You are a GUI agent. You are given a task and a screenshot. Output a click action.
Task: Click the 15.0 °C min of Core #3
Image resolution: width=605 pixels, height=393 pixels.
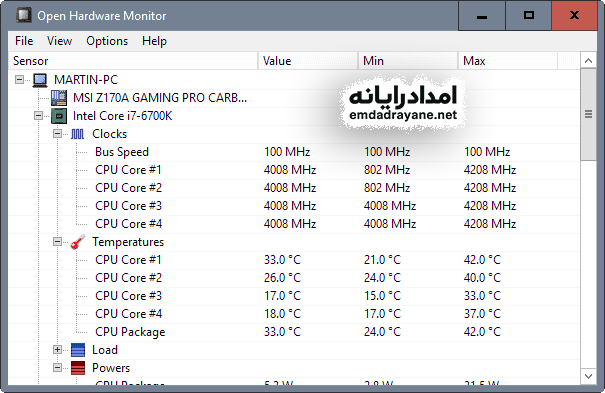[382, 296]
